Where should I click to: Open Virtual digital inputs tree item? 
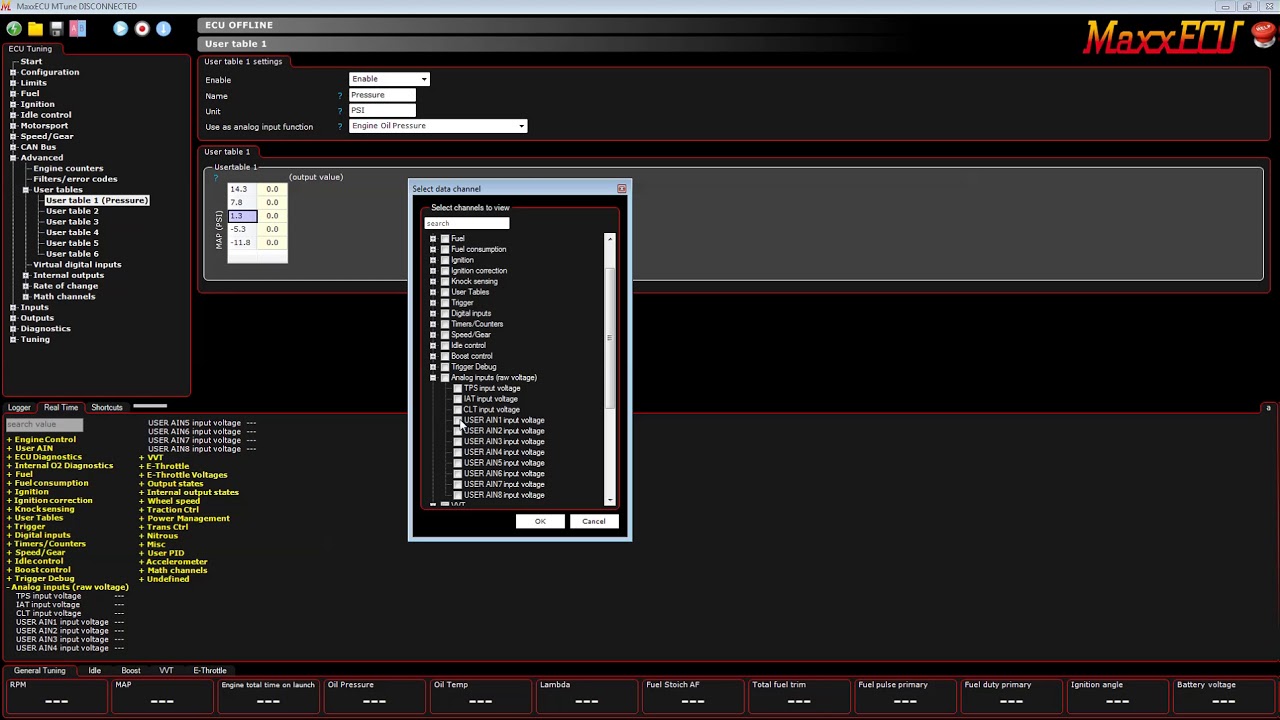[77, 265]
